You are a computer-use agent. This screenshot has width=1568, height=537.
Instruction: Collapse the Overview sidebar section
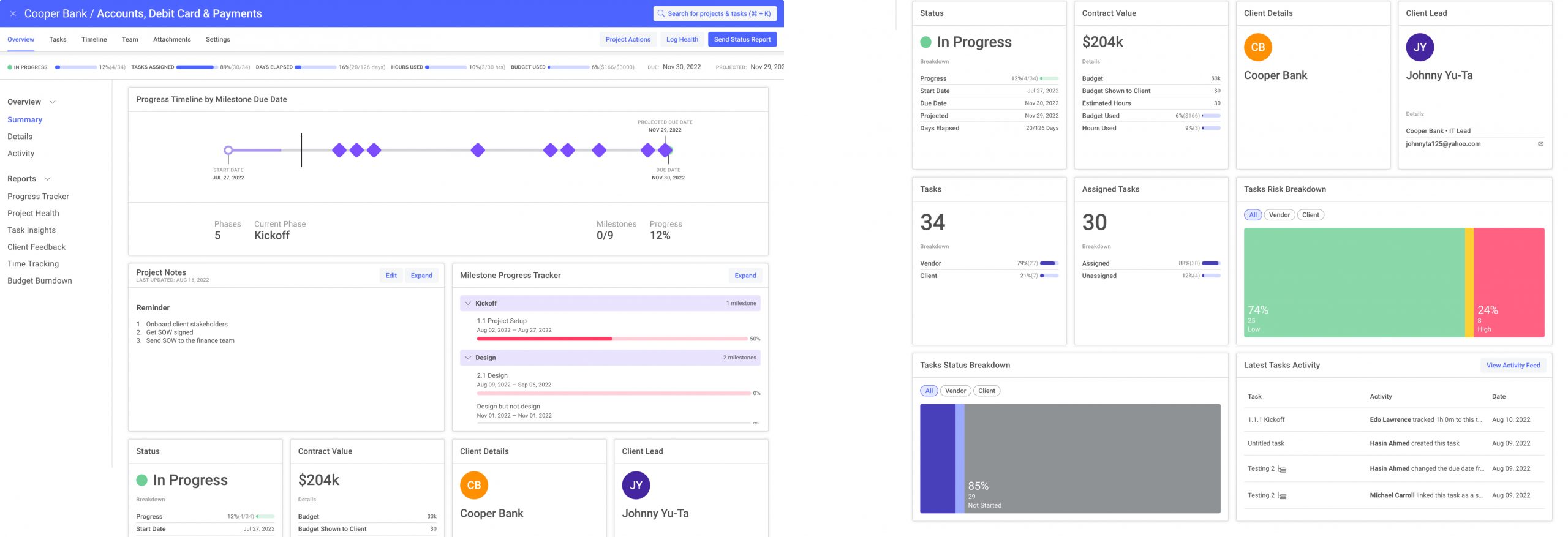click(53, 102)
